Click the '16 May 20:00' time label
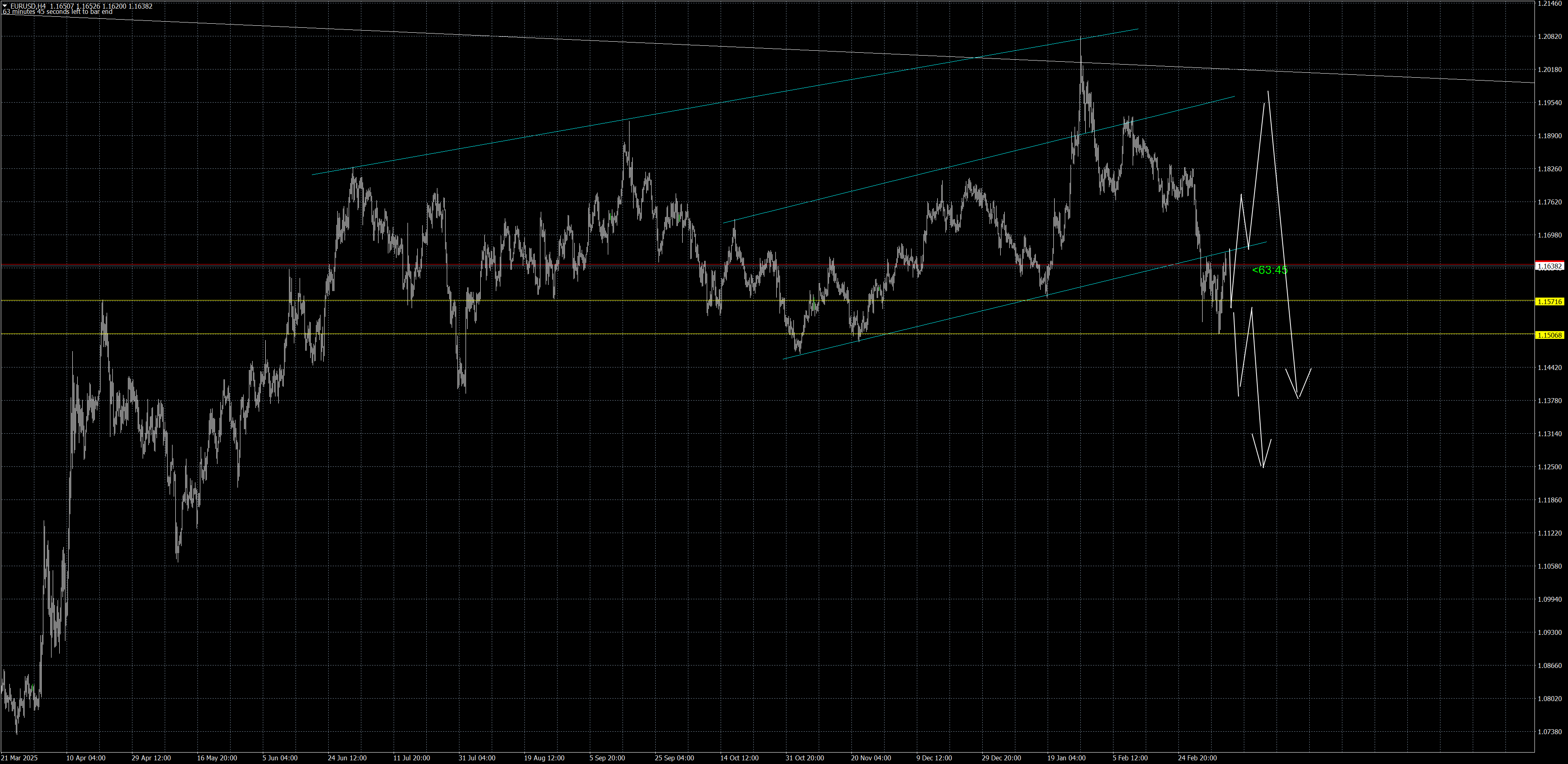 [217, 758]
